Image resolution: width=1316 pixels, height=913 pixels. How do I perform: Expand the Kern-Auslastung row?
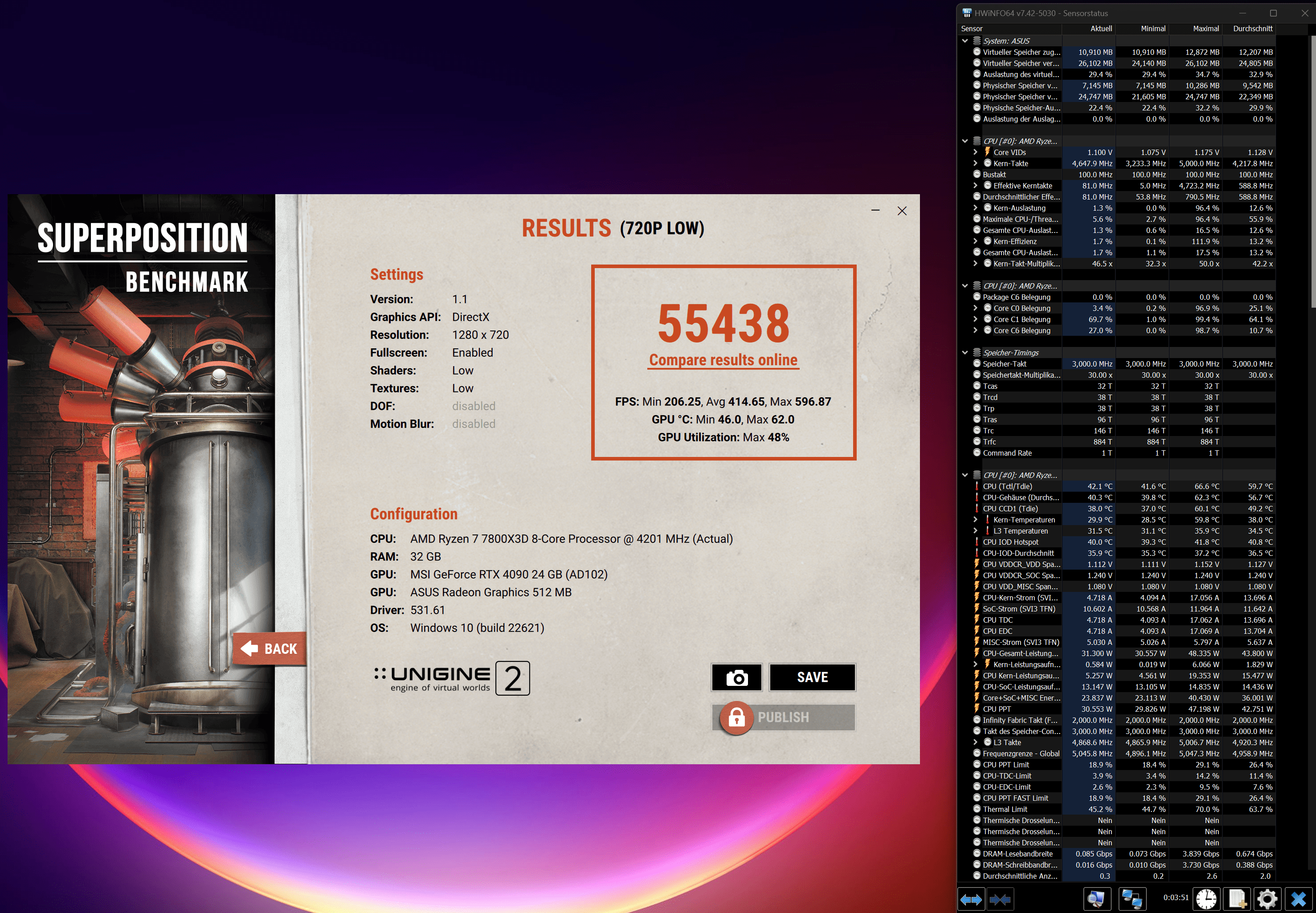pos(976,208)
